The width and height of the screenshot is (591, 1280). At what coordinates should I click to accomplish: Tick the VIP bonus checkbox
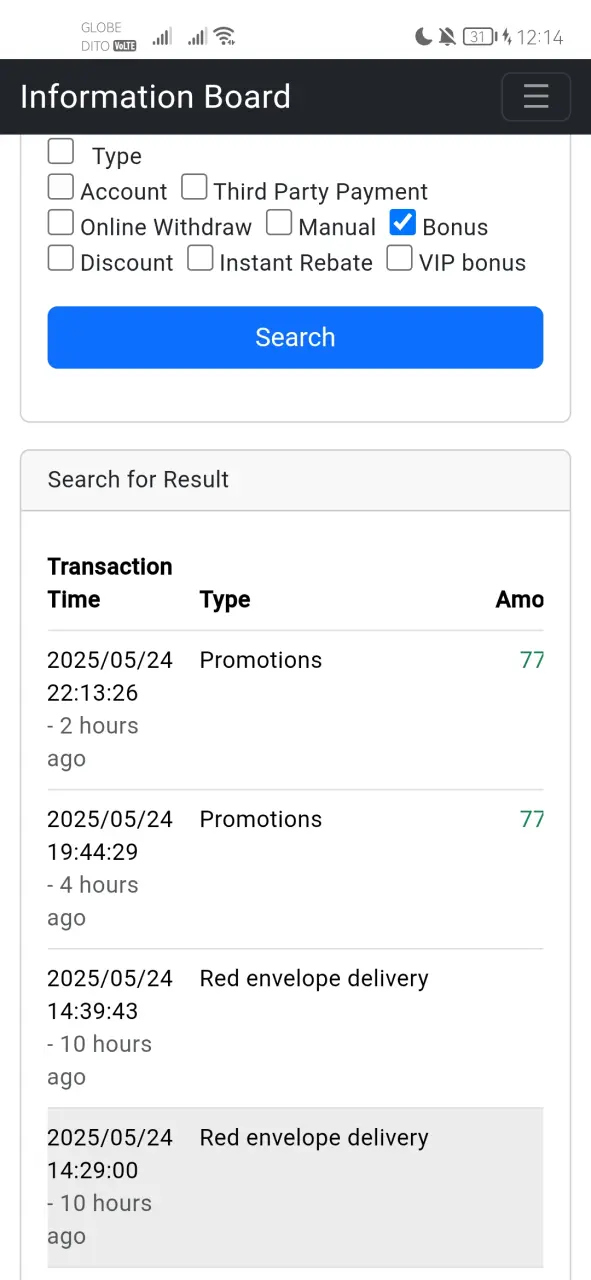point(400,258)
